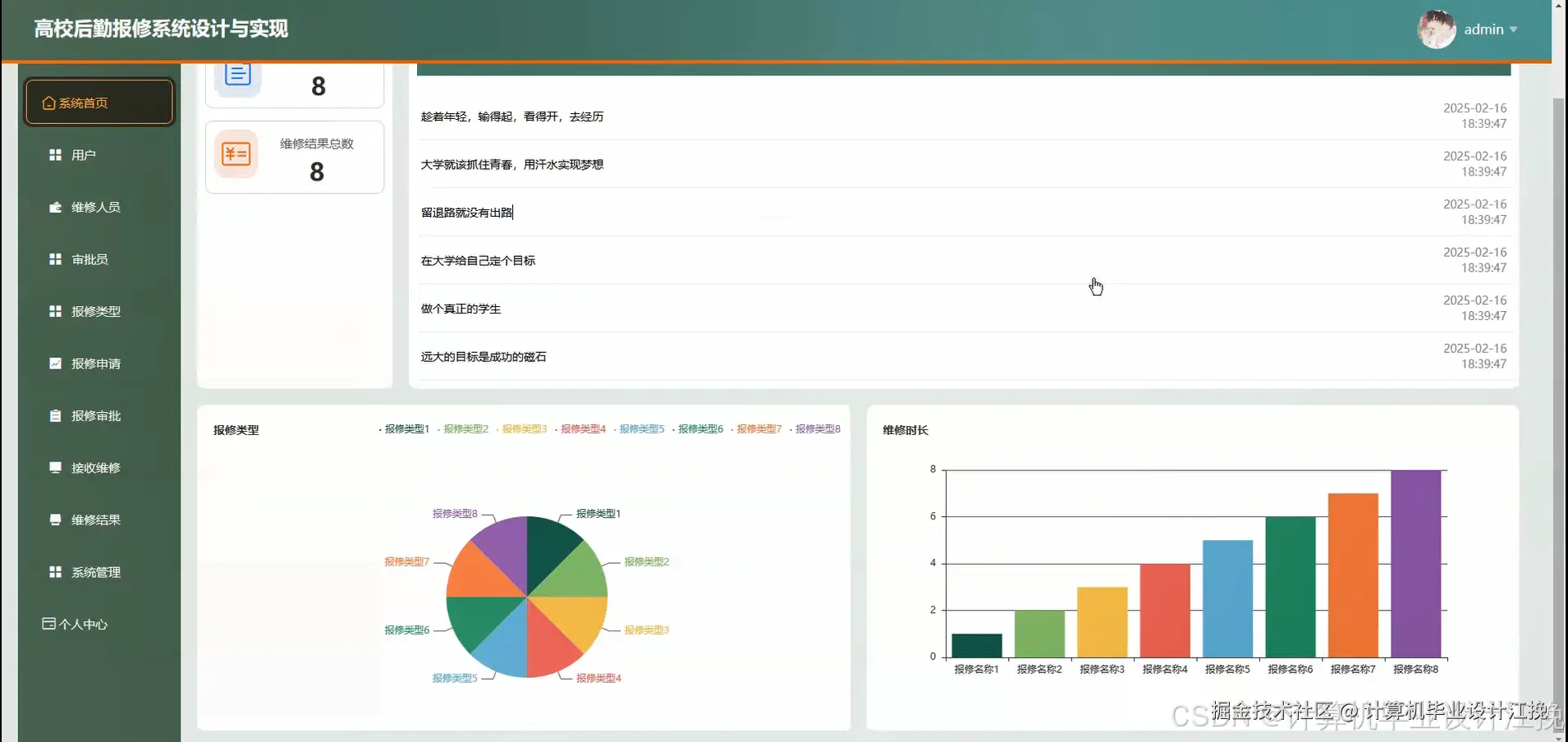Click the yellow 报修类型3 pie slice
The width and height of the screenshot is (1568, 742).
point(576,617)
